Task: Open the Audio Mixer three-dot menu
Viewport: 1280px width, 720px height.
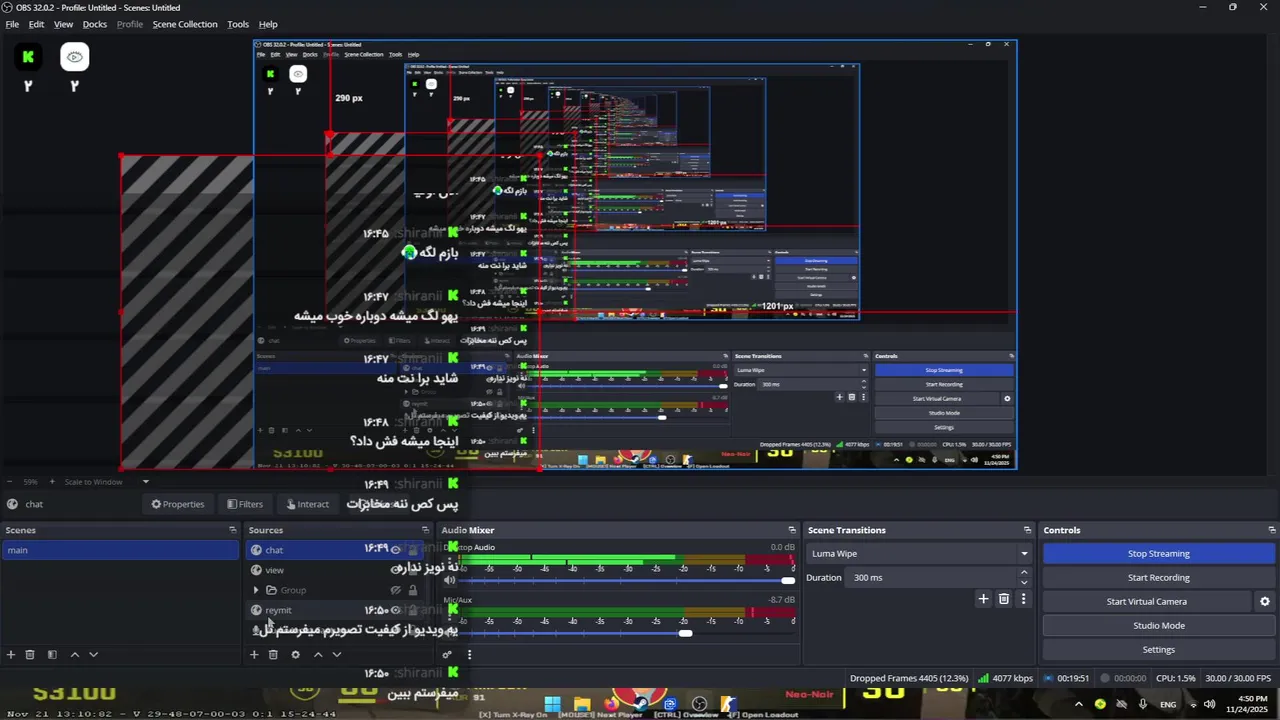Action: (x=469, y=654)
